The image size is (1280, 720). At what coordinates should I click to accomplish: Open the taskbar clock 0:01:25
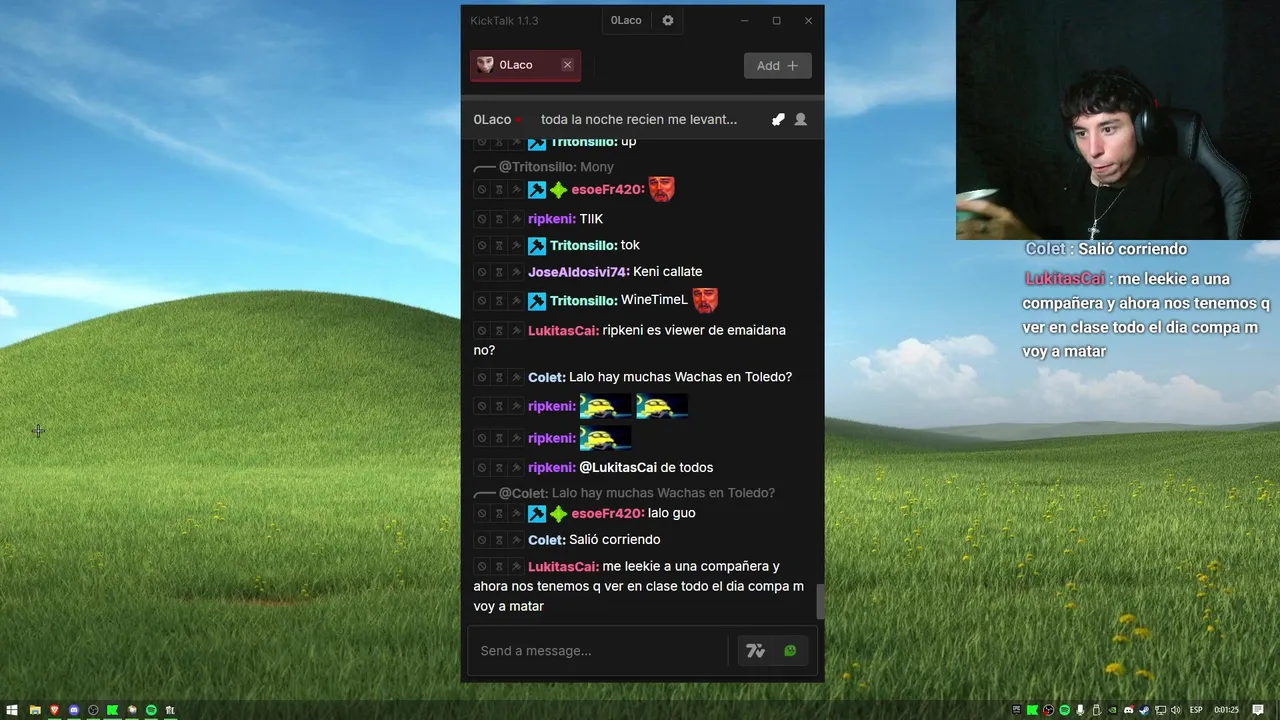[1226, 710]
